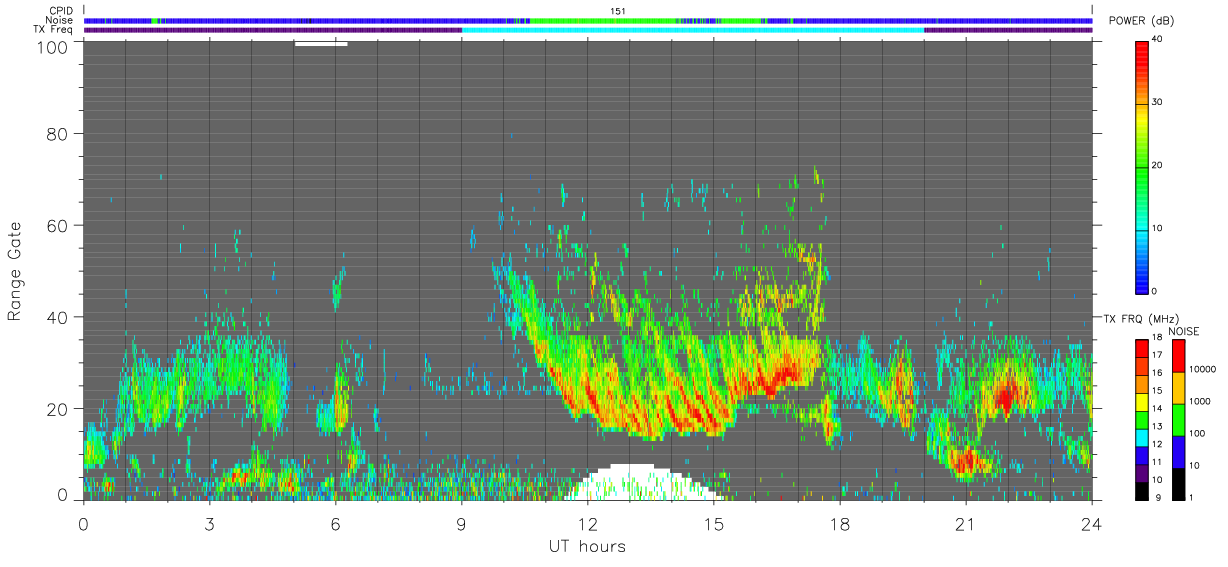Click the 0 tick under the UT hours axis

coord(83,525)
